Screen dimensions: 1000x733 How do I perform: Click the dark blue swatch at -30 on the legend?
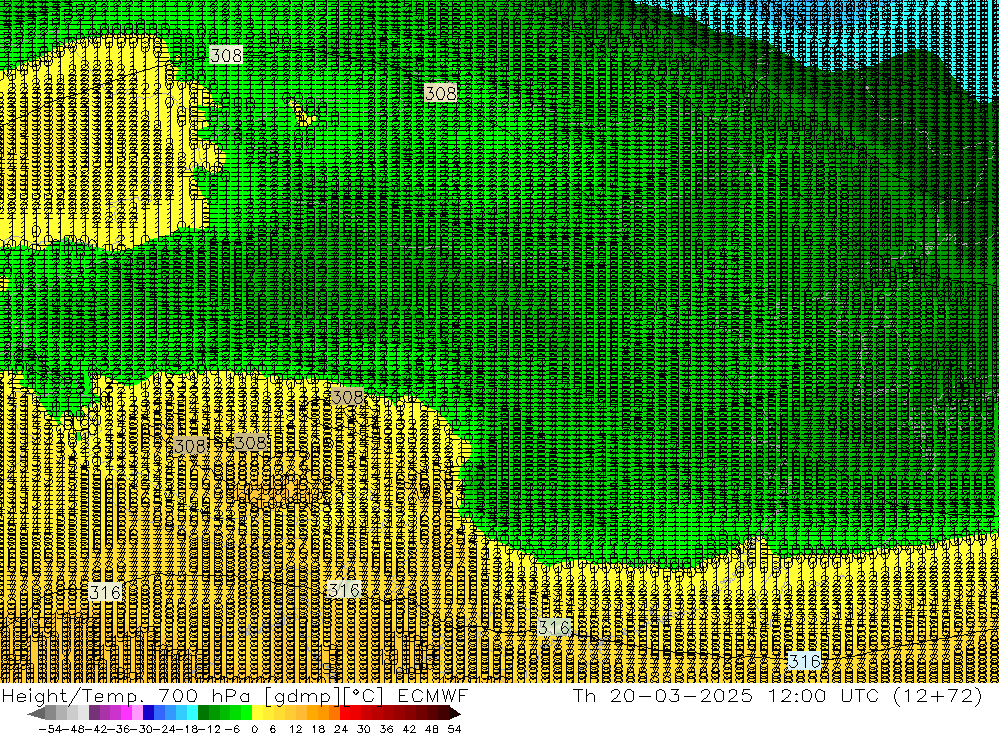(x=148, y=713)
